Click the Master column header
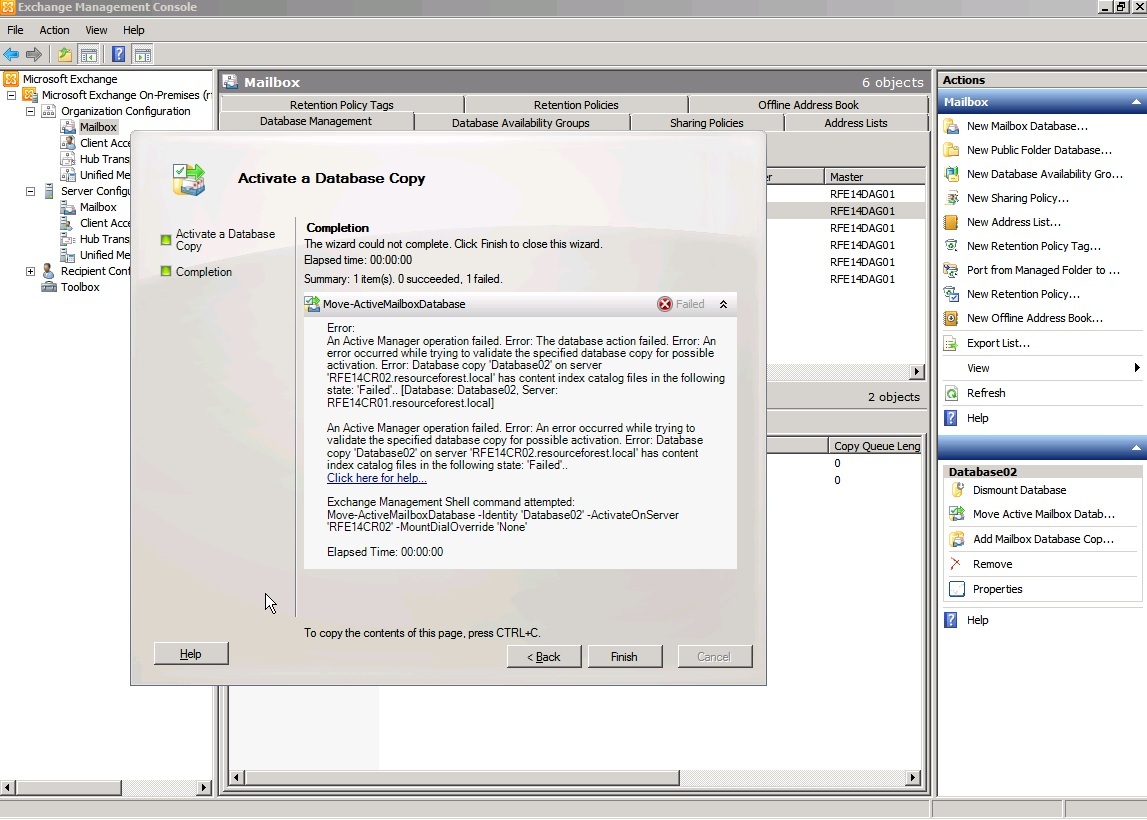This screenshot has height=820, width=1147. [x=874, y=176]
